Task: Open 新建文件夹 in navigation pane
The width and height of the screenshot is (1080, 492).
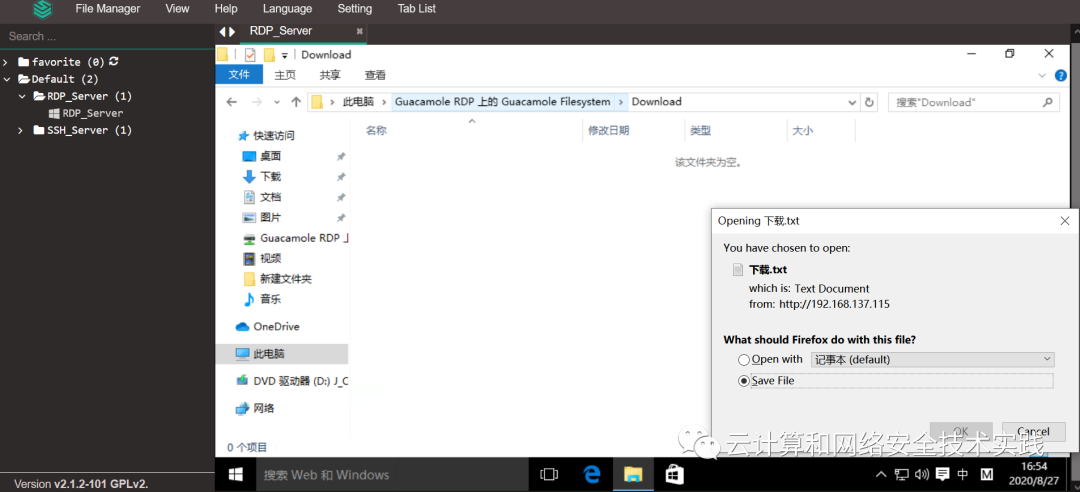Action: (x=278, y=279)
